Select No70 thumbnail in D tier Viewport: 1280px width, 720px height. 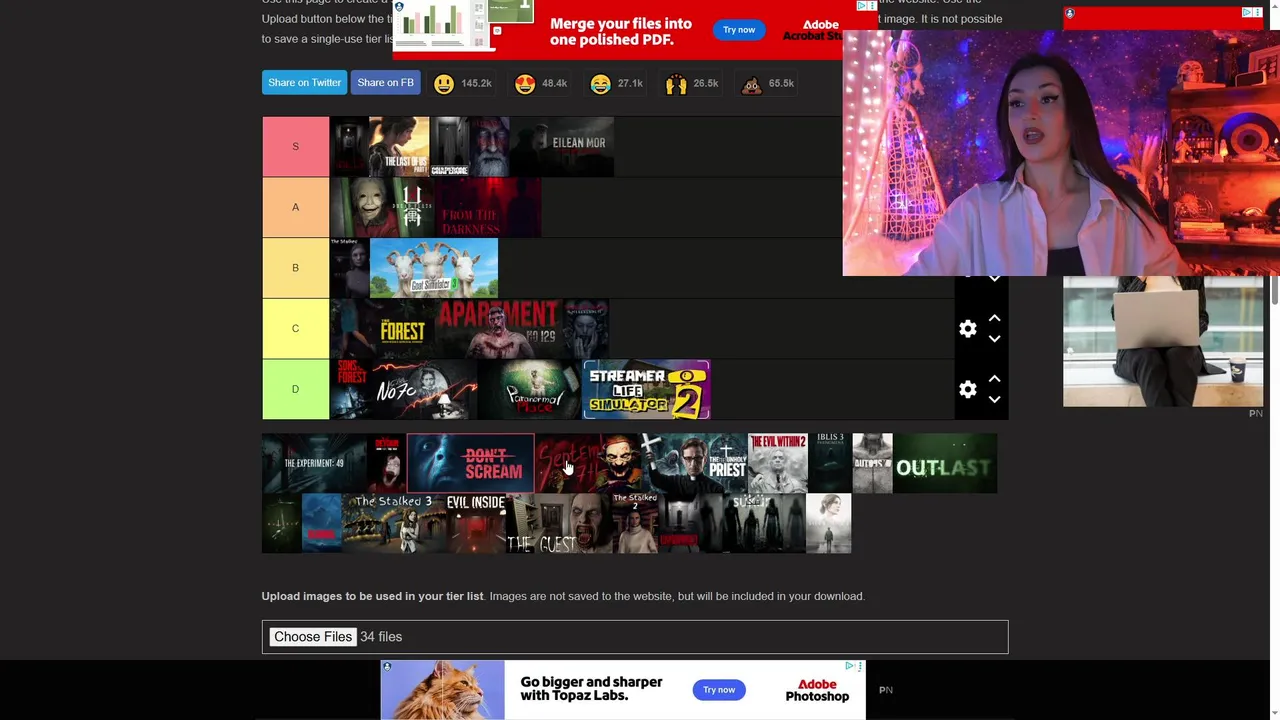(425, 389)
